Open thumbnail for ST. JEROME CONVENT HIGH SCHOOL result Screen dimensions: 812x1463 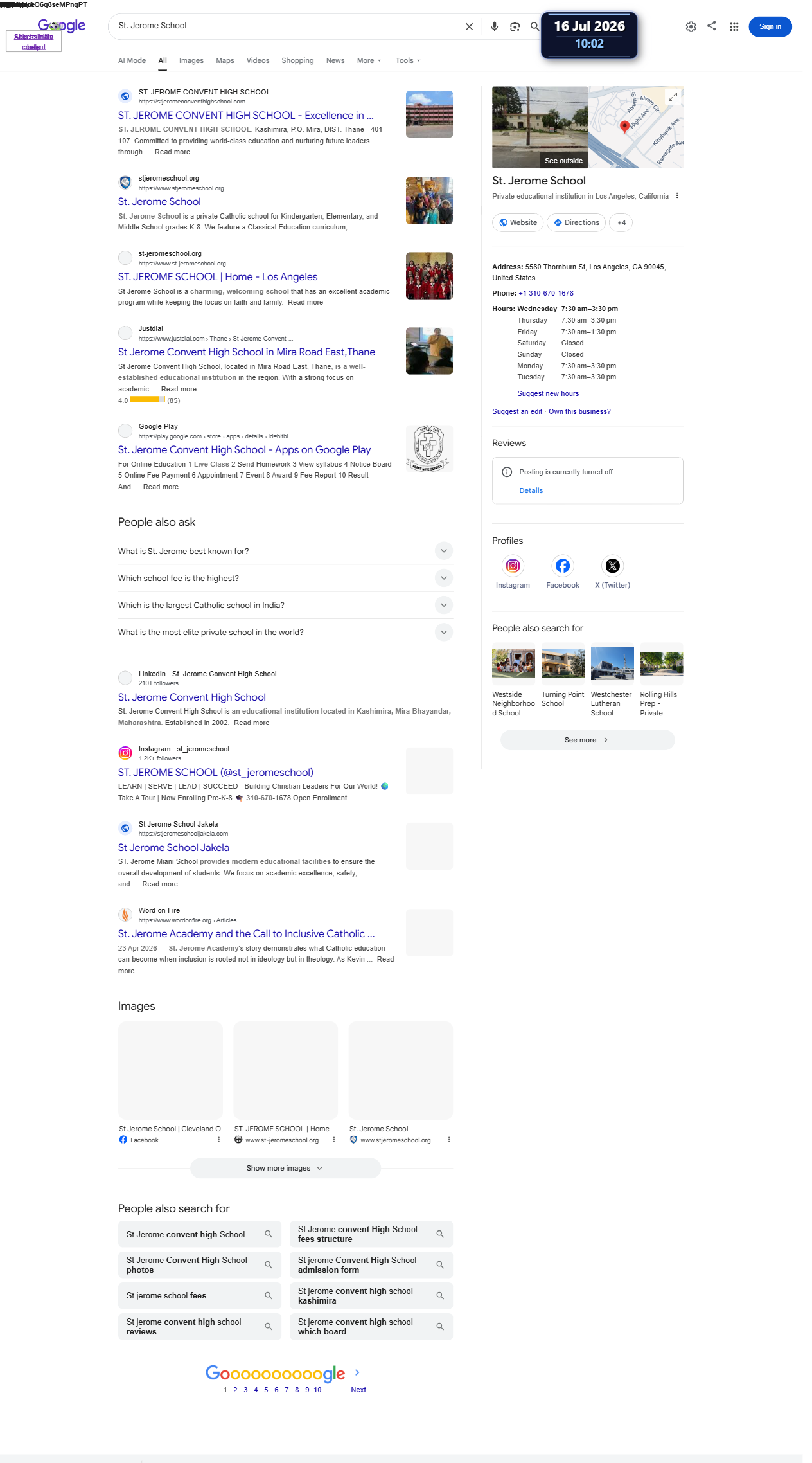429,114
